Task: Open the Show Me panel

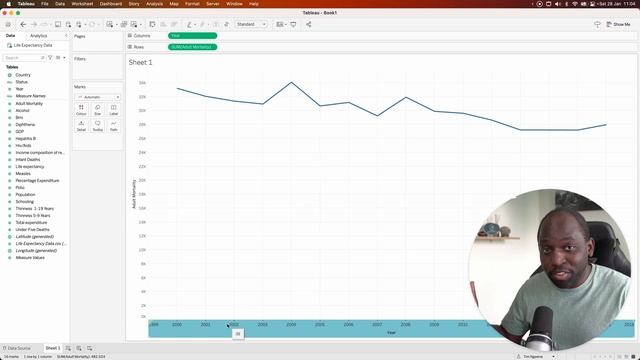Action: coord(618,24)
